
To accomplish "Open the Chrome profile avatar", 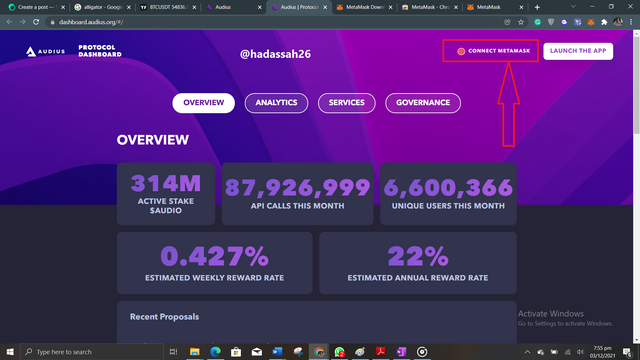I will click(618, 22).
